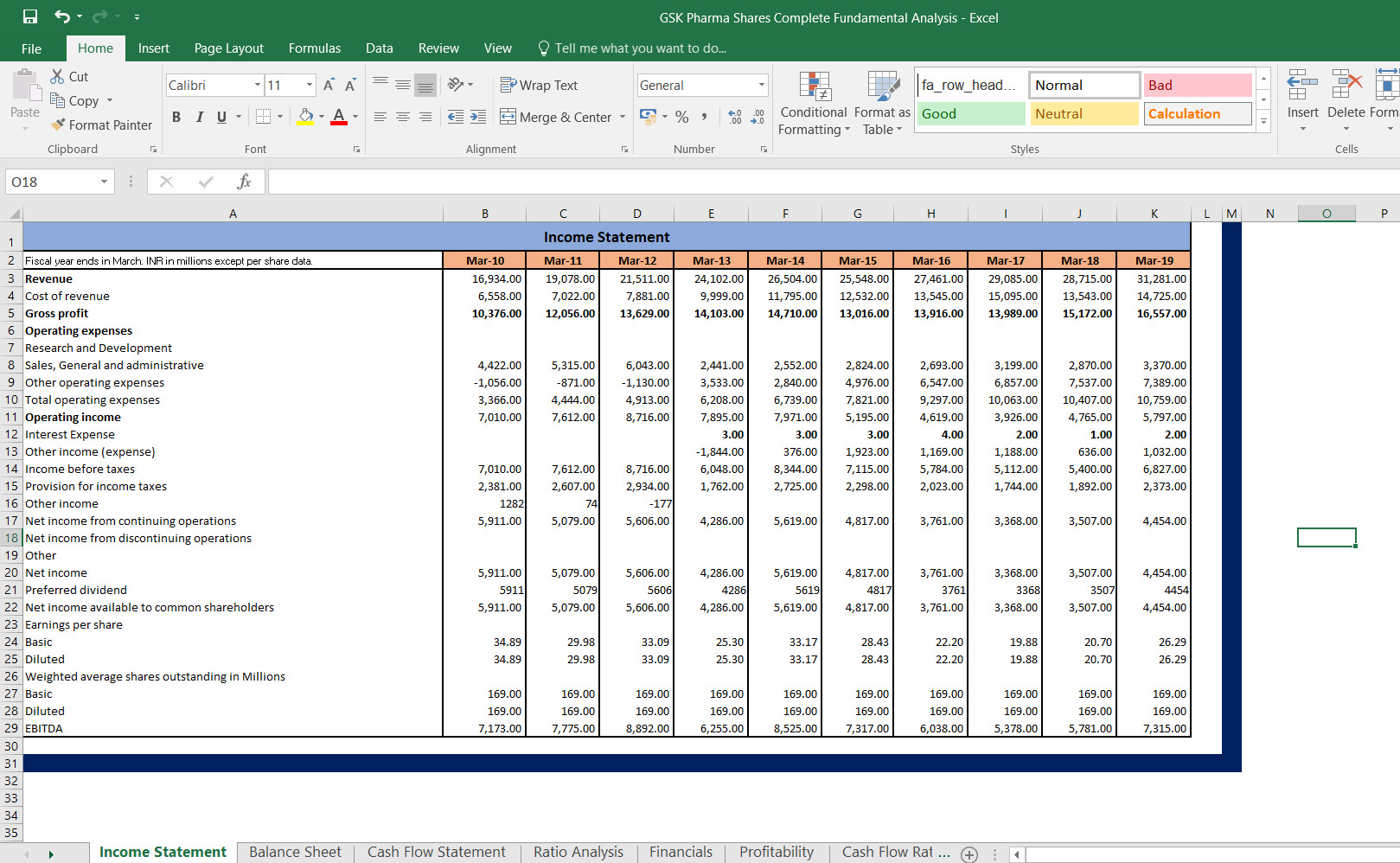Open the Data ribbon tab
This screenshot has height=863, width=1400.
(380, 48)
